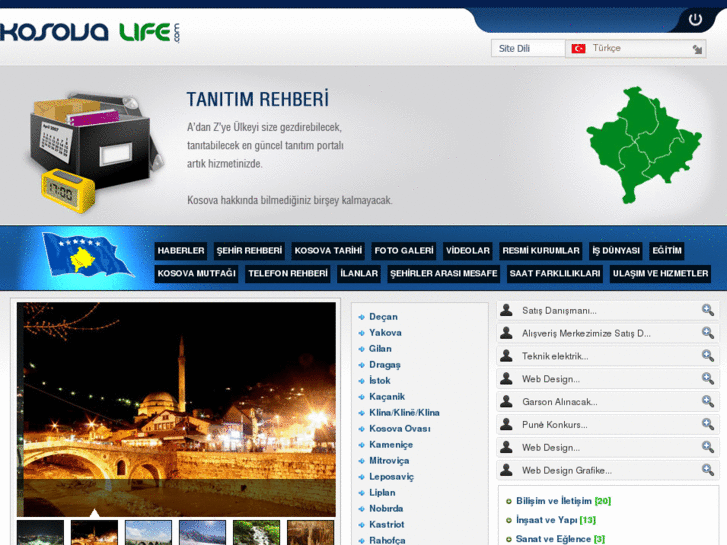This screenshot has width=727, height=545.
Task: Click the magnifier icon for Garson Alınacak
Action: pos(708,401)
